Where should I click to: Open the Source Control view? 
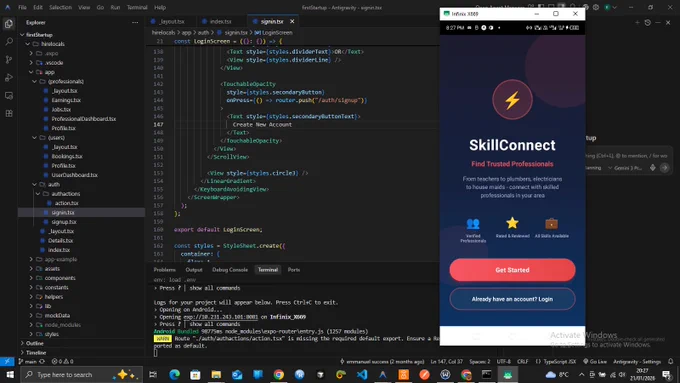(x=9, y=59)
